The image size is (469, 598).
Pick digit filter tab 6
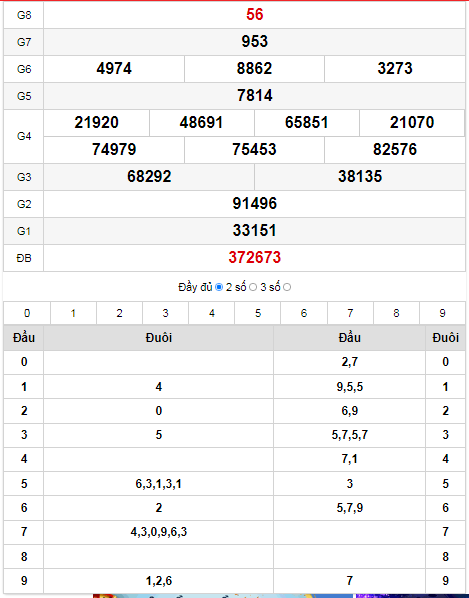[x=304, y=313]
